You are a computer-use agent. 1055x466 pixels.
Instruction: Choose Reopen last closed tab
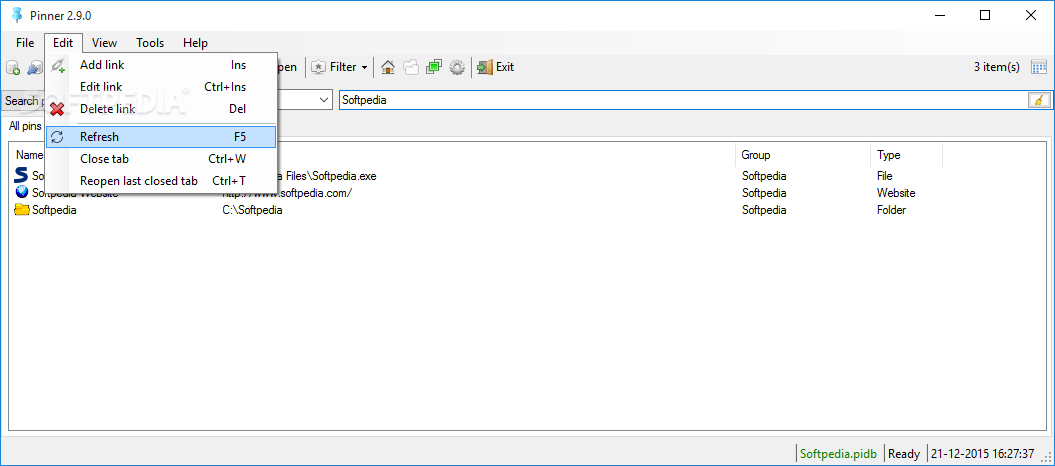pyautogui.click(x=161, y=181)
